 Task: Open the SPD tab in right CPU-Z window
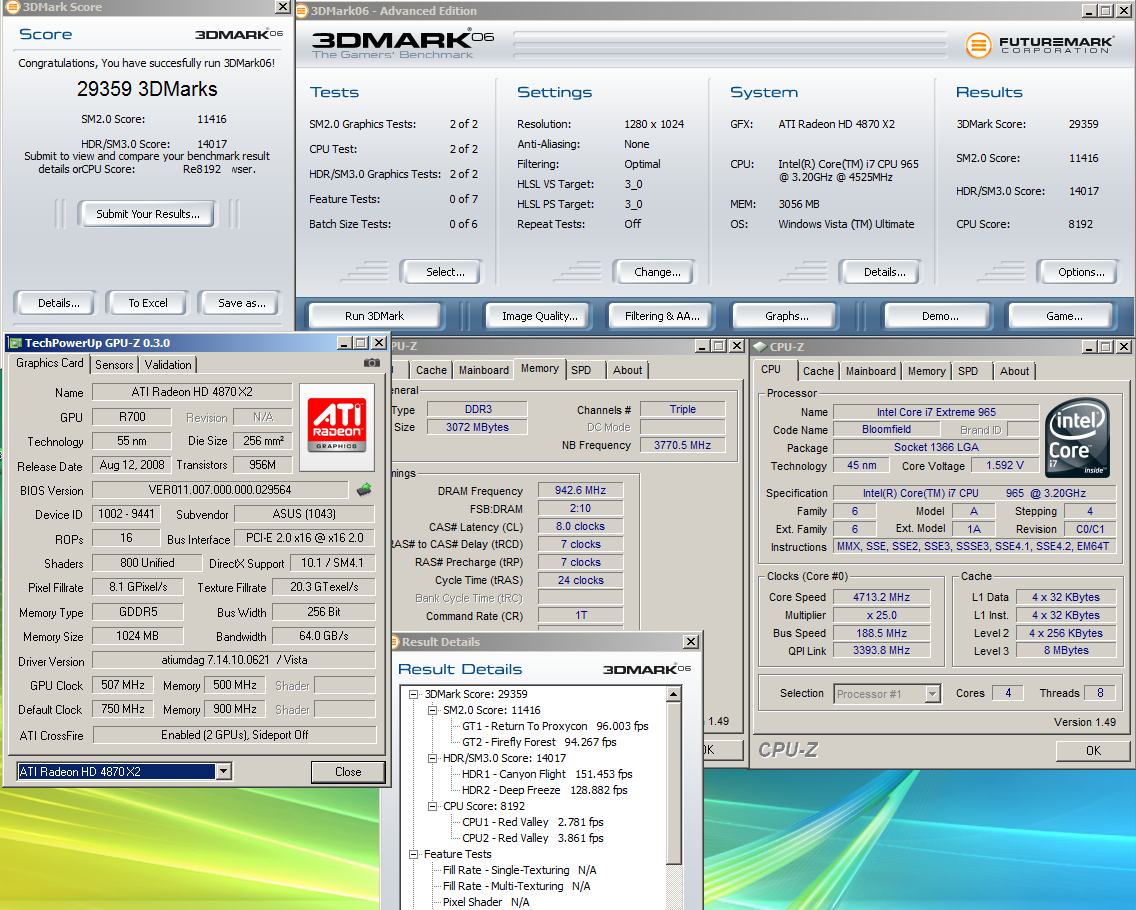coord(968,371)
